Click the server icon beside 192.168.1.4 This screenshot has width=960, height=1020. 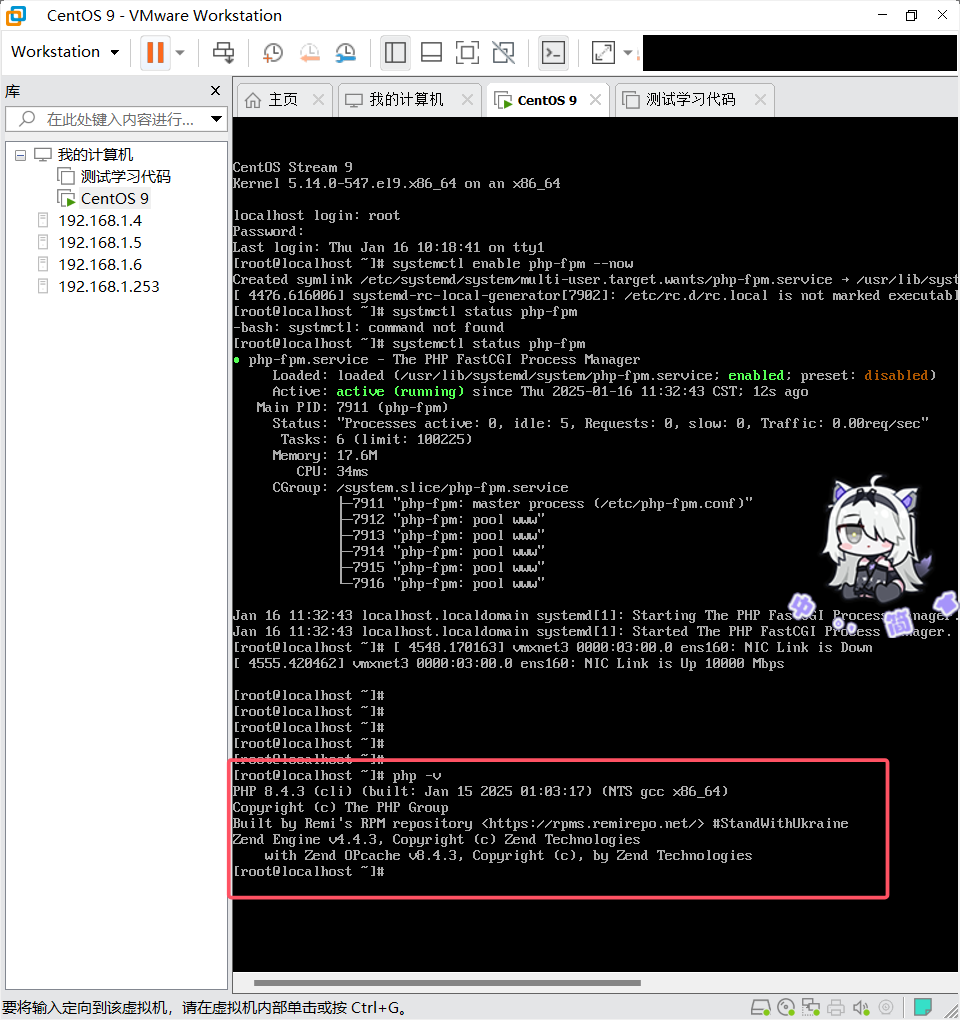[x=43, y=221]
